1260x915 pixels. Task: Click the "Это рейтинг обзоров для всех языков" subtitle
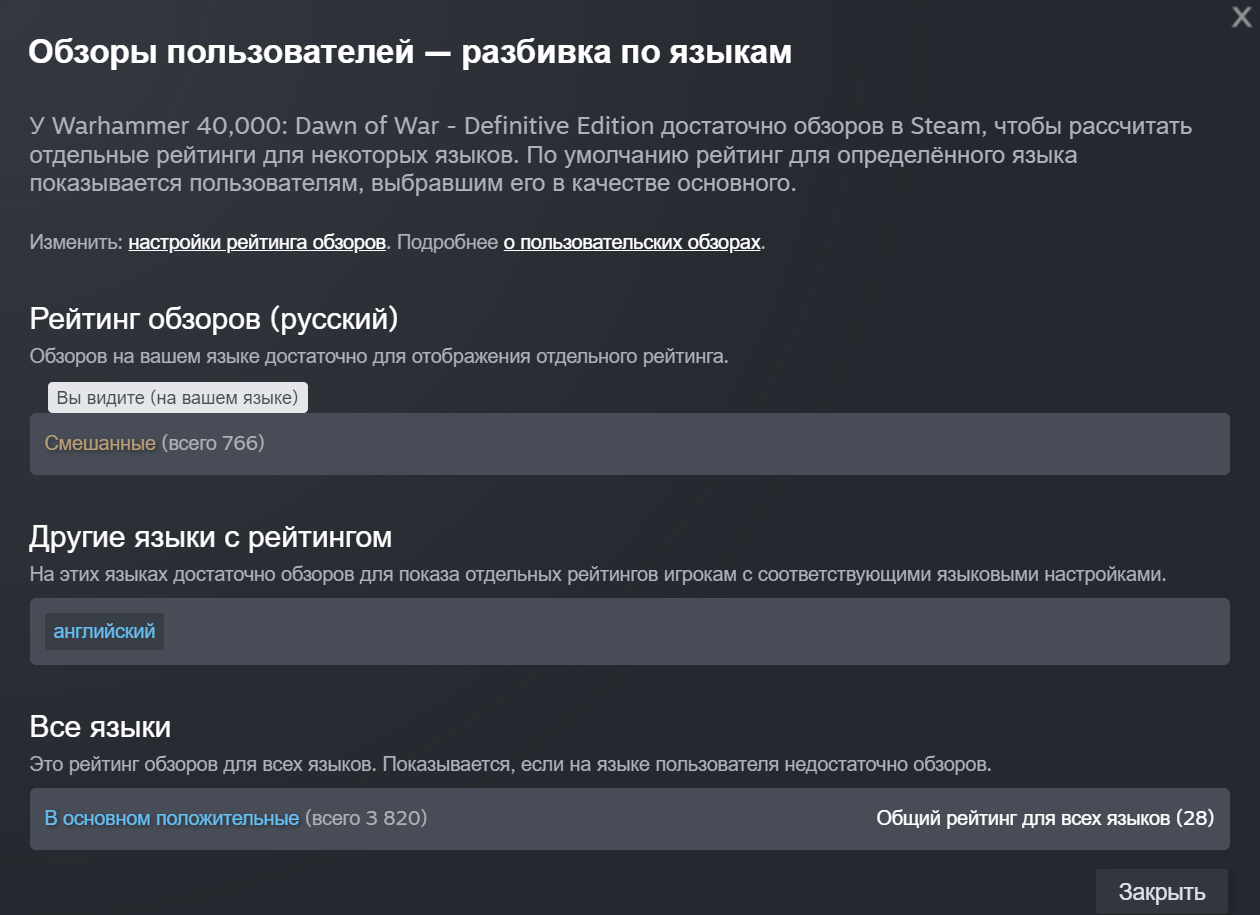(x=510, y=765)
